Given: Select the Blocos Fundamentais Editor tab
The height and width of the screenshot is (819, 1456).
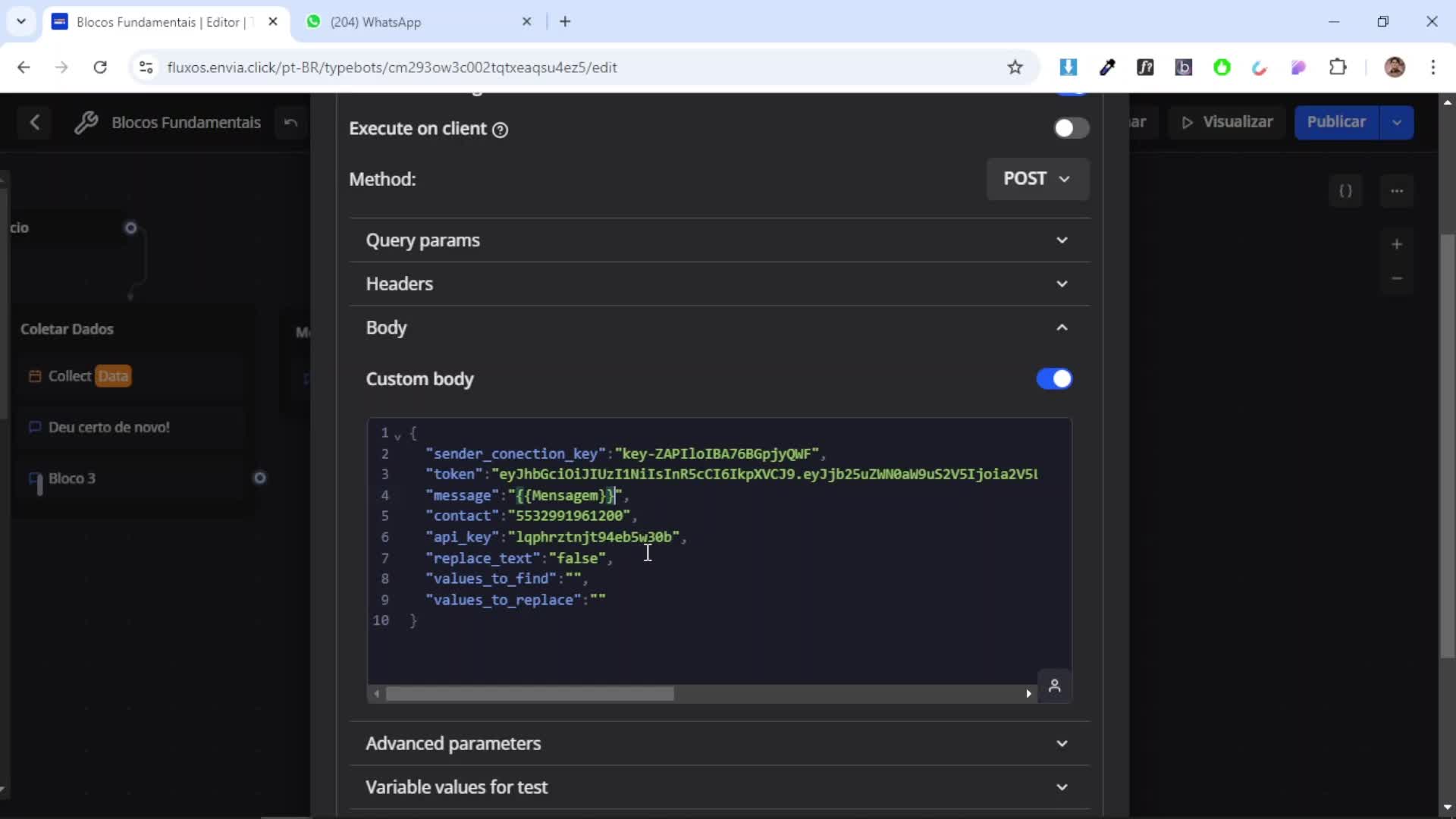Looking at the screenshot, I should pyautogui.click(x=163, y=22).
